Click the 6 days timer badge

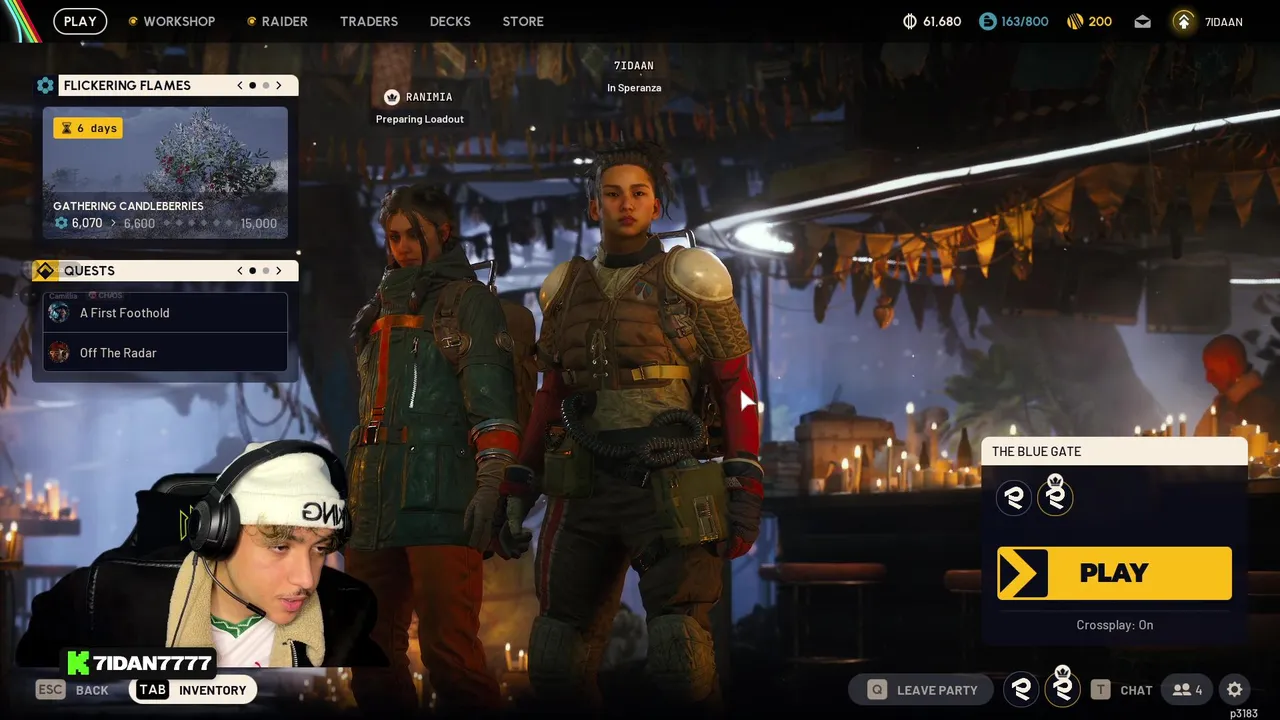[88, 128]
